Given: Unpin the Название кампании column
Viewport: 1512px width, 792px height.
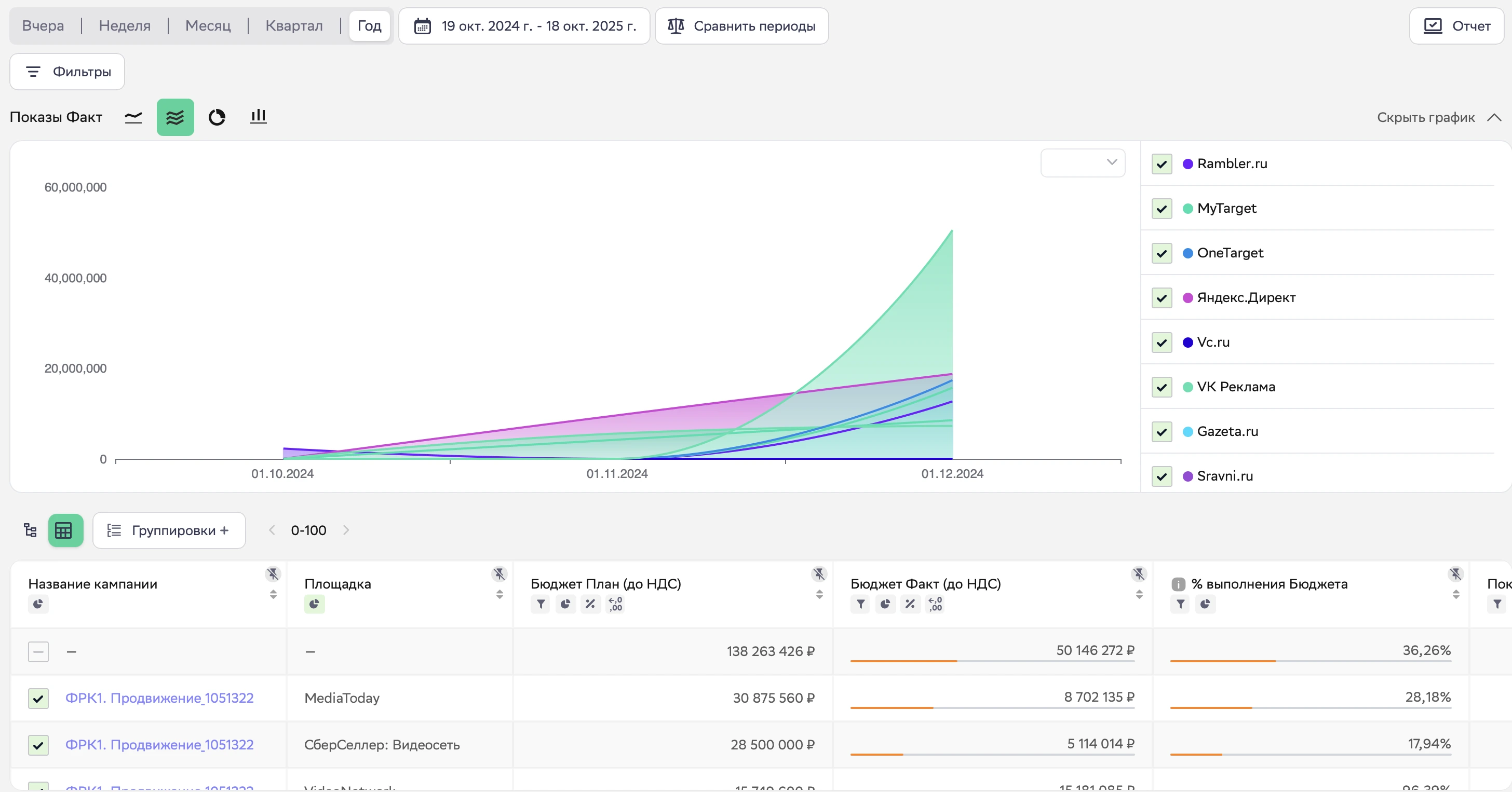Looking at the screenshot, I should [x=273, y=574].
